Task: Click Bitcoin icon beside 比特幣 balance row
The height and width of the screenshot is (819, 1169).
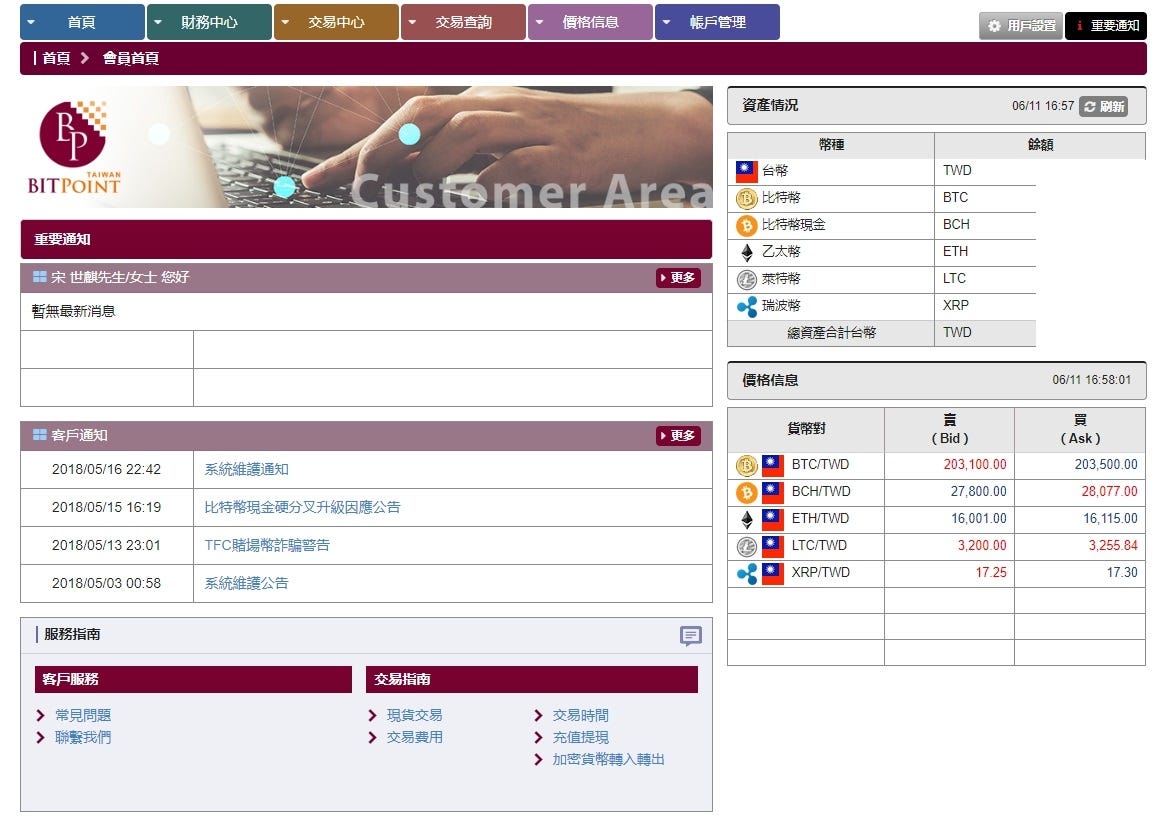Action: (x=747, y=198)
